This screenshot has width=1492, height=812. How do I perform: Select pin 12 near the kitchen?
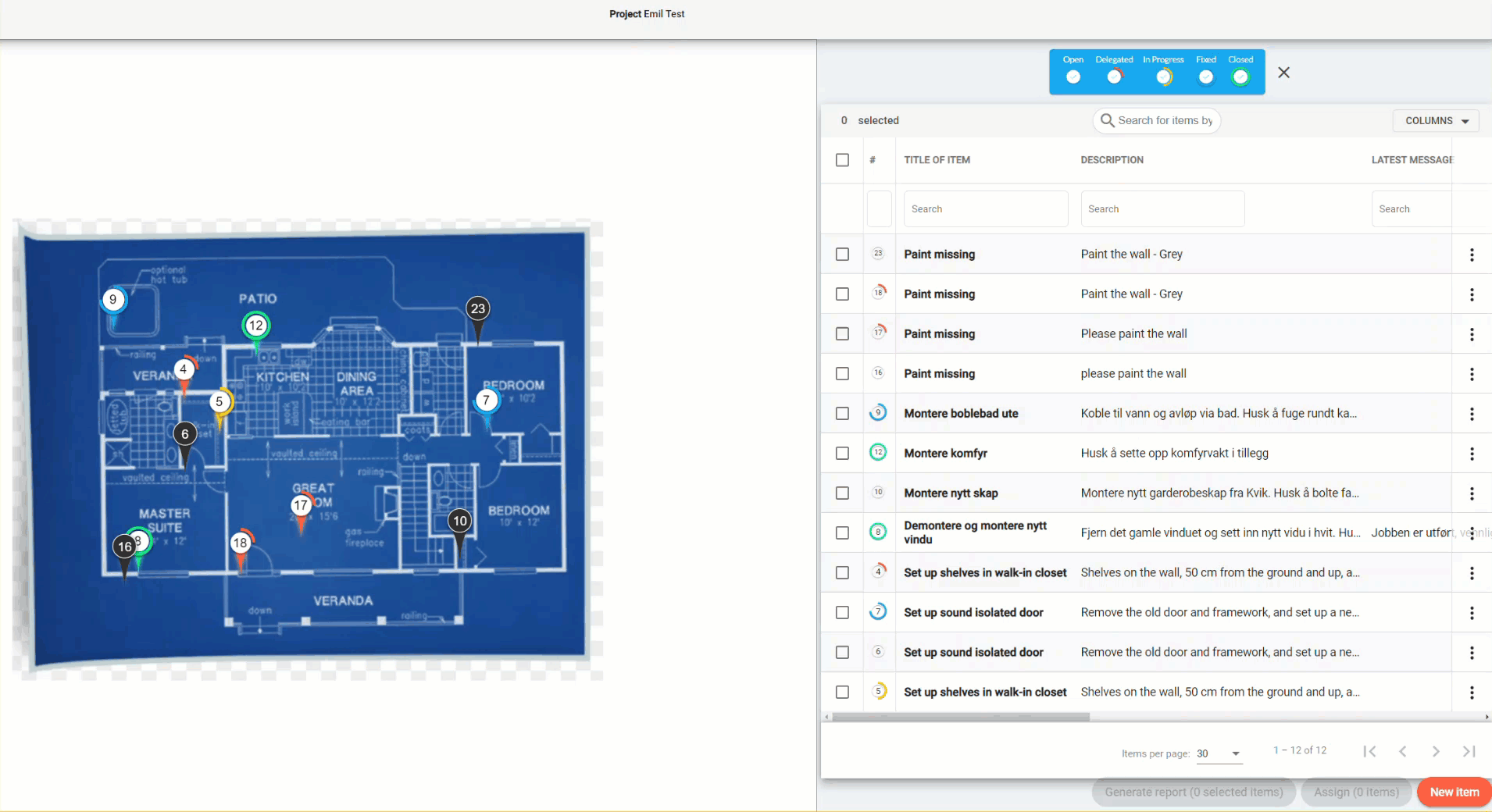tap(256, 326)
